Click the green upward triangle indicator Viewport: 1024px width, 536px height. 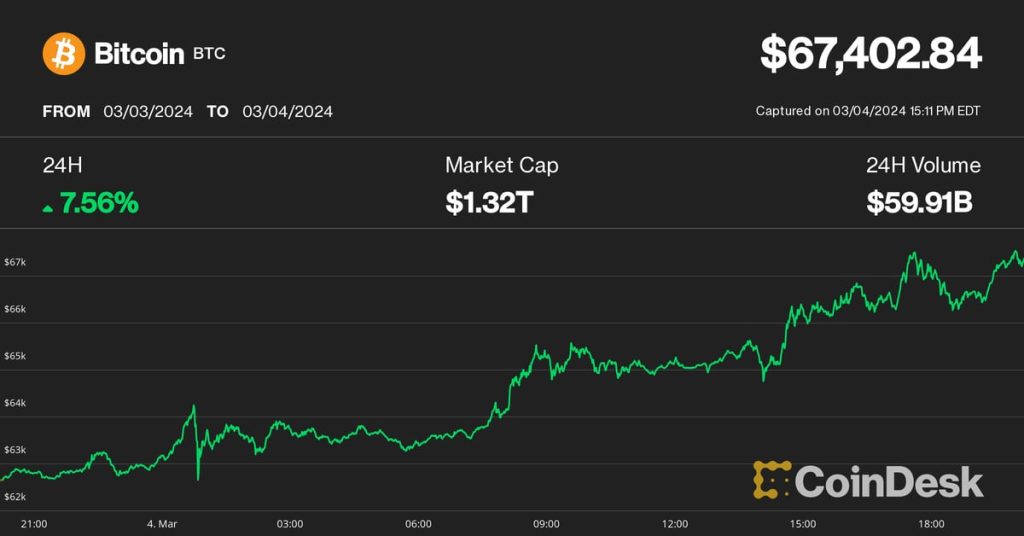click(48, 206)
